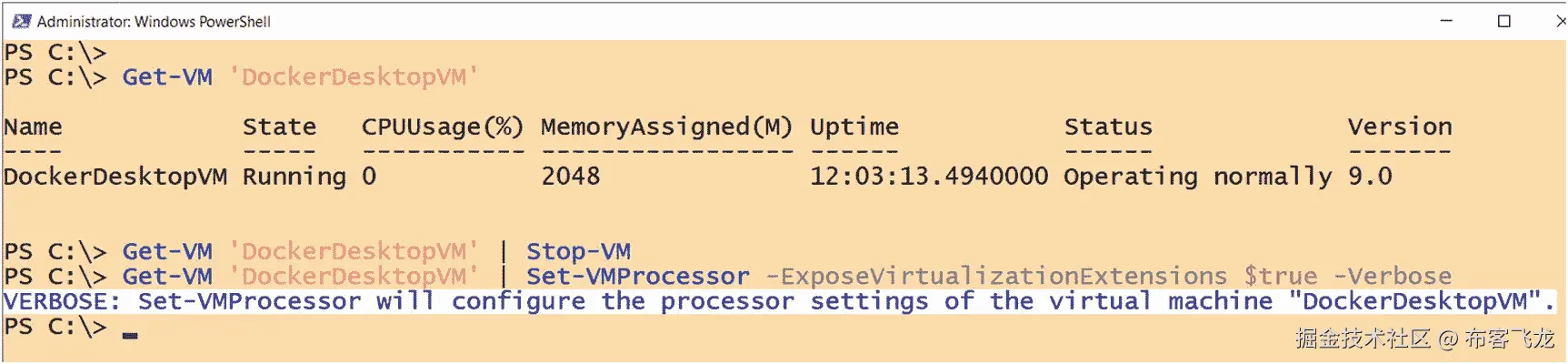
Task: Click the PowerShell icon in title bar
Action: tap(21, 21)
